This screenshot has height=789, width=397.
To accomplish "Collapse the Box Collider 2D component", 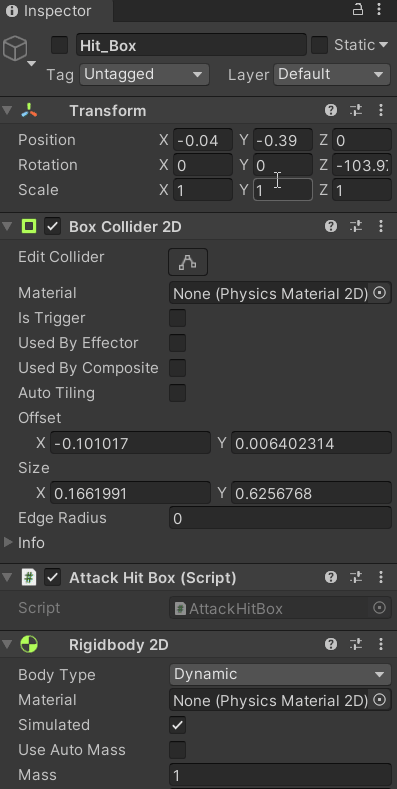I will pos(7,226).
